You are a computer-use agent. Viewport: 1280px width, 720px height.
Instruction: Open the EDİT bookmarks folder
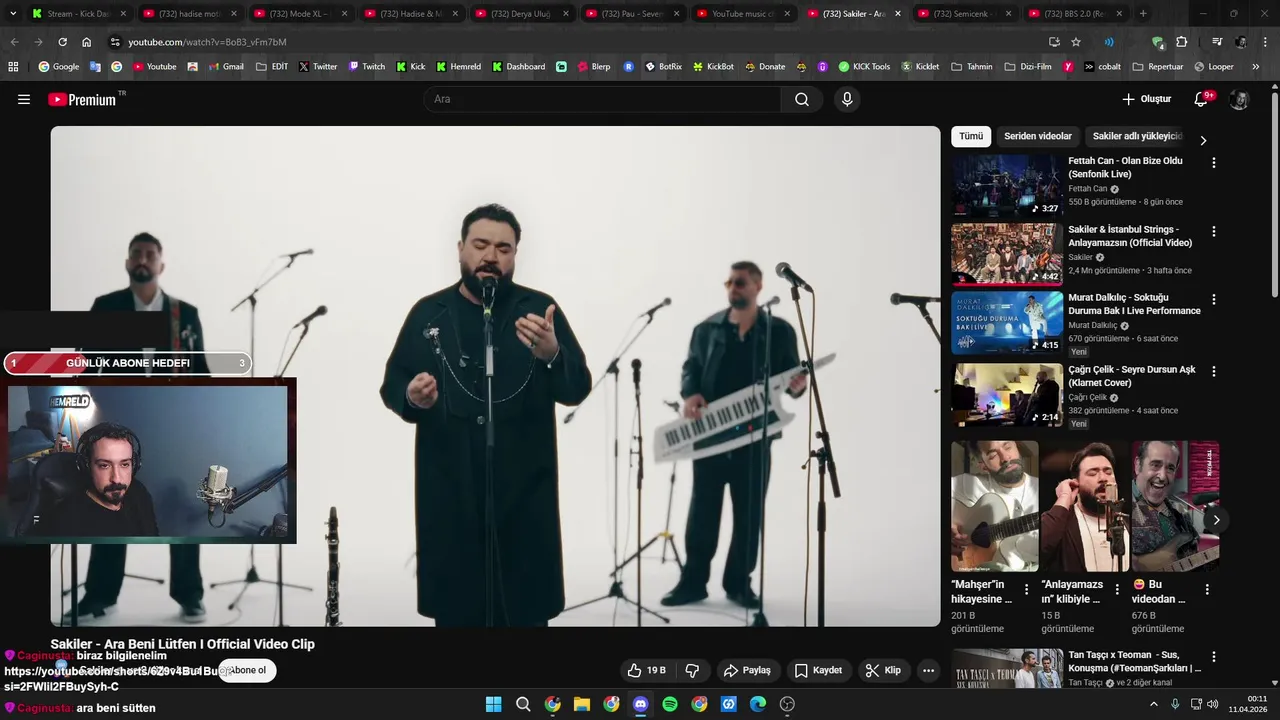[x=272, y=67]
